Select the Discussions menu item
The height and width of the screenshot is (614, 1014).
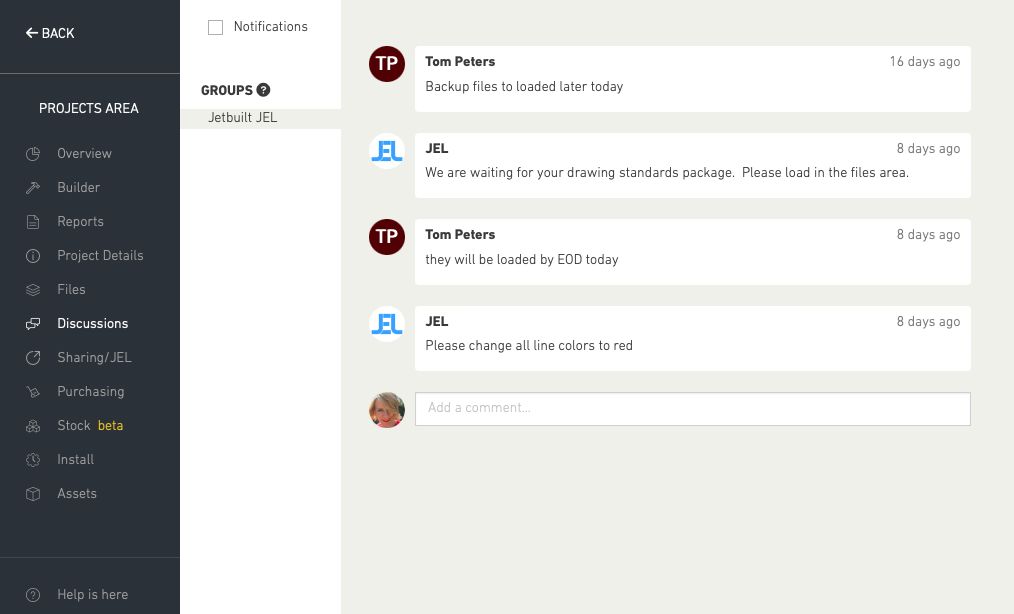pos(92,323)
